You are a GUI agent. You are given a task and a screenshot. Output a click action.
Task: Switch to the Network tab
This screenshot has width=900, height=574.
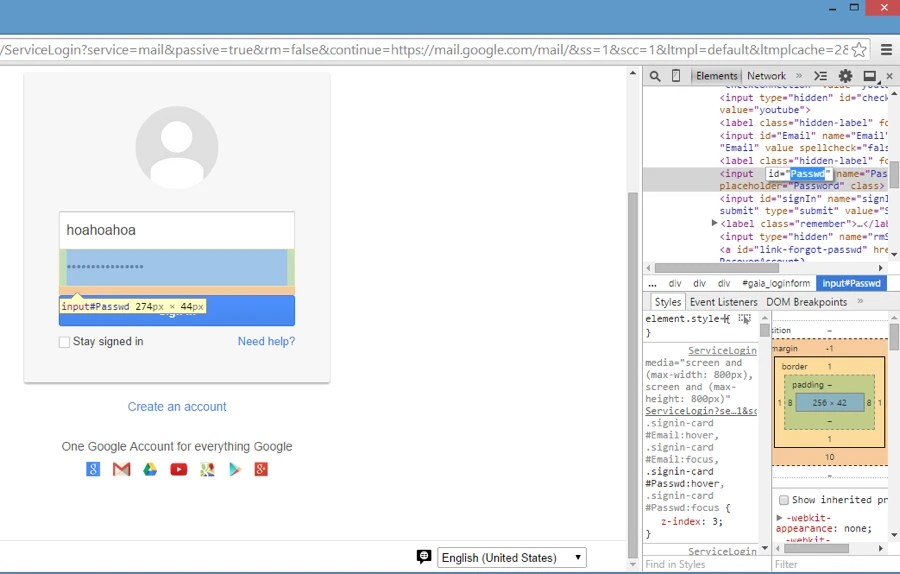click(766, 76)
